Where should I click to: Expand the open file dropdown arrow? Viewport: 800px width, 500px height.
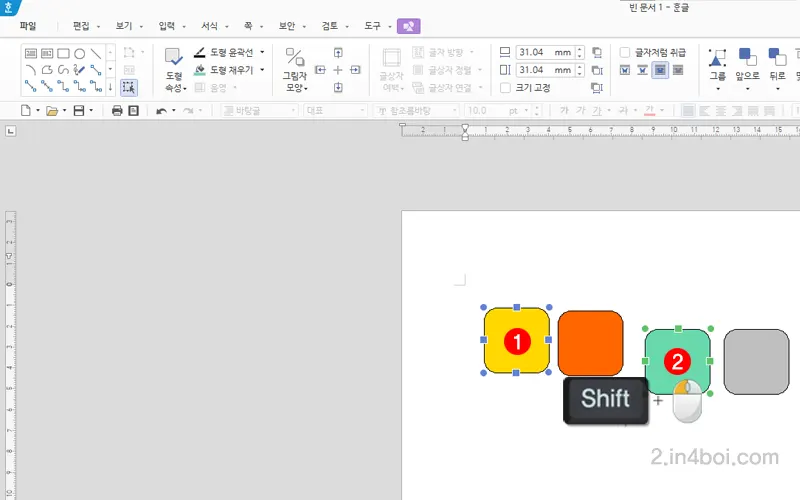[x=64, y=110]
